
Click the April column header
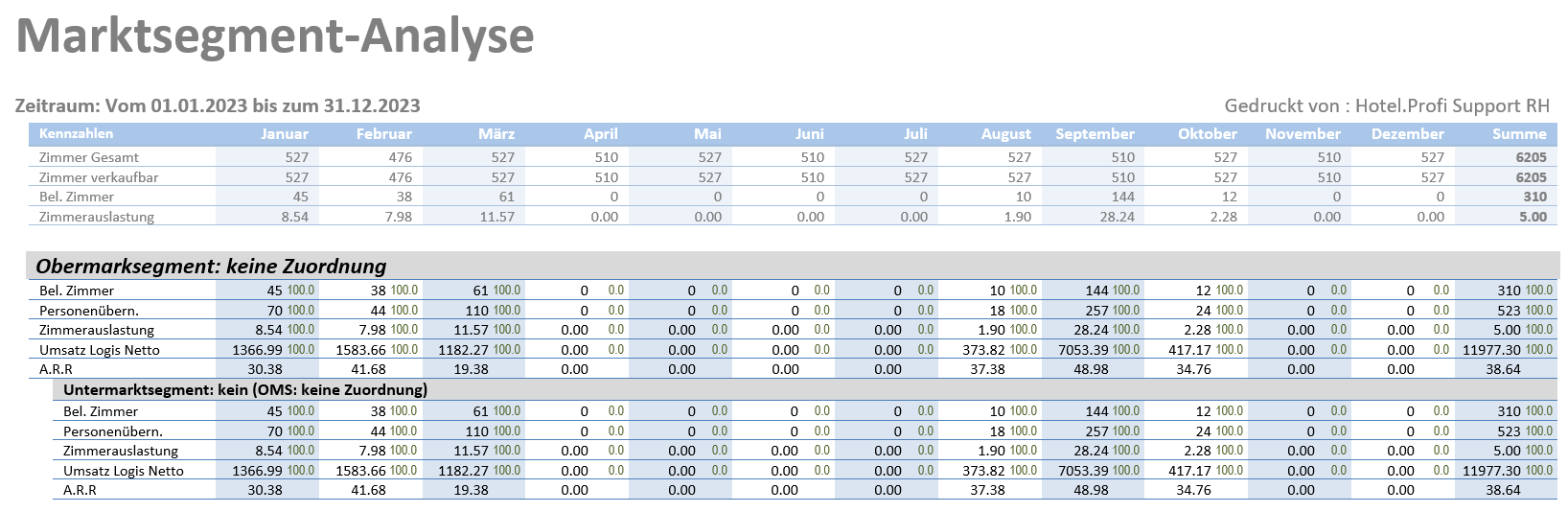pyautogui.click(x=601, y=134)
